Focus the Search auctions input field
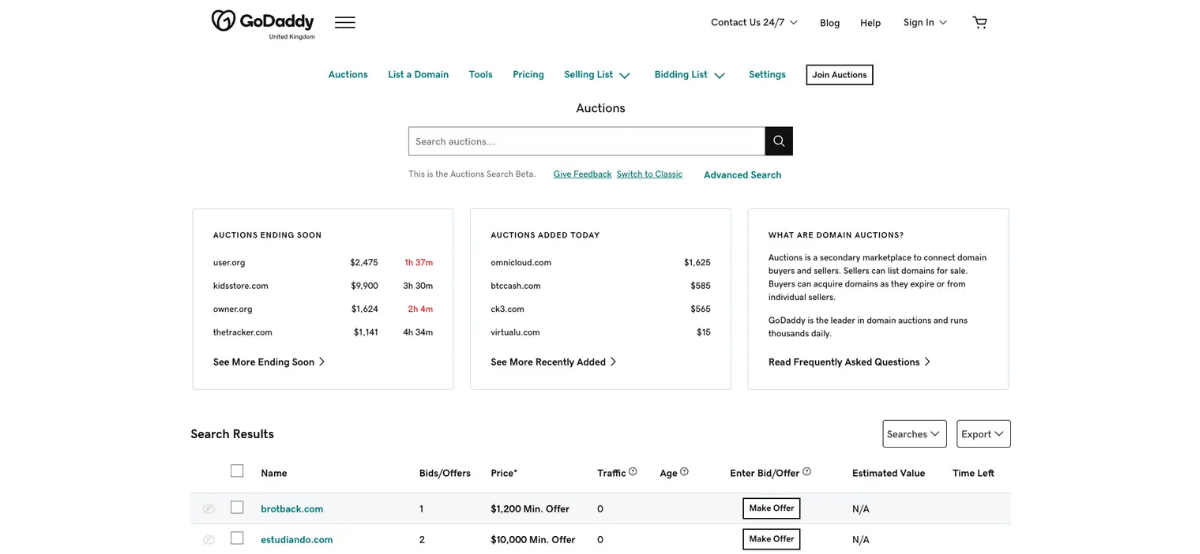 (586, 141)
